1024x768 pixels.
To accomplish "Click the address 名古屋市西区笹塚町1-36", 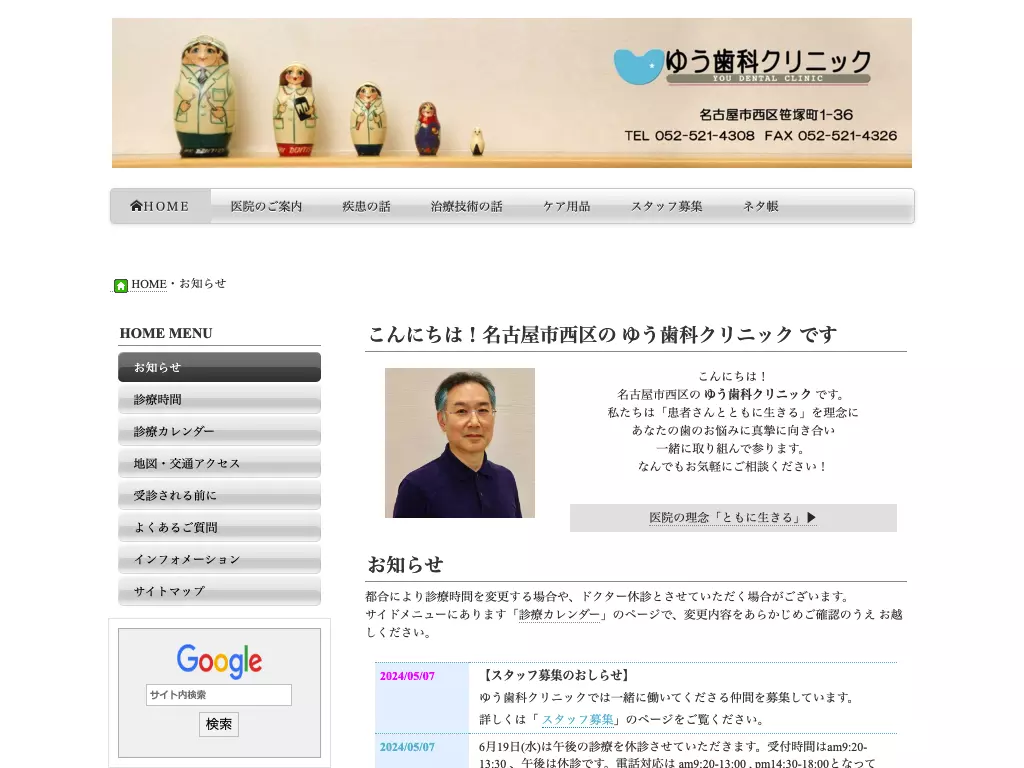I will click(776, 115).
